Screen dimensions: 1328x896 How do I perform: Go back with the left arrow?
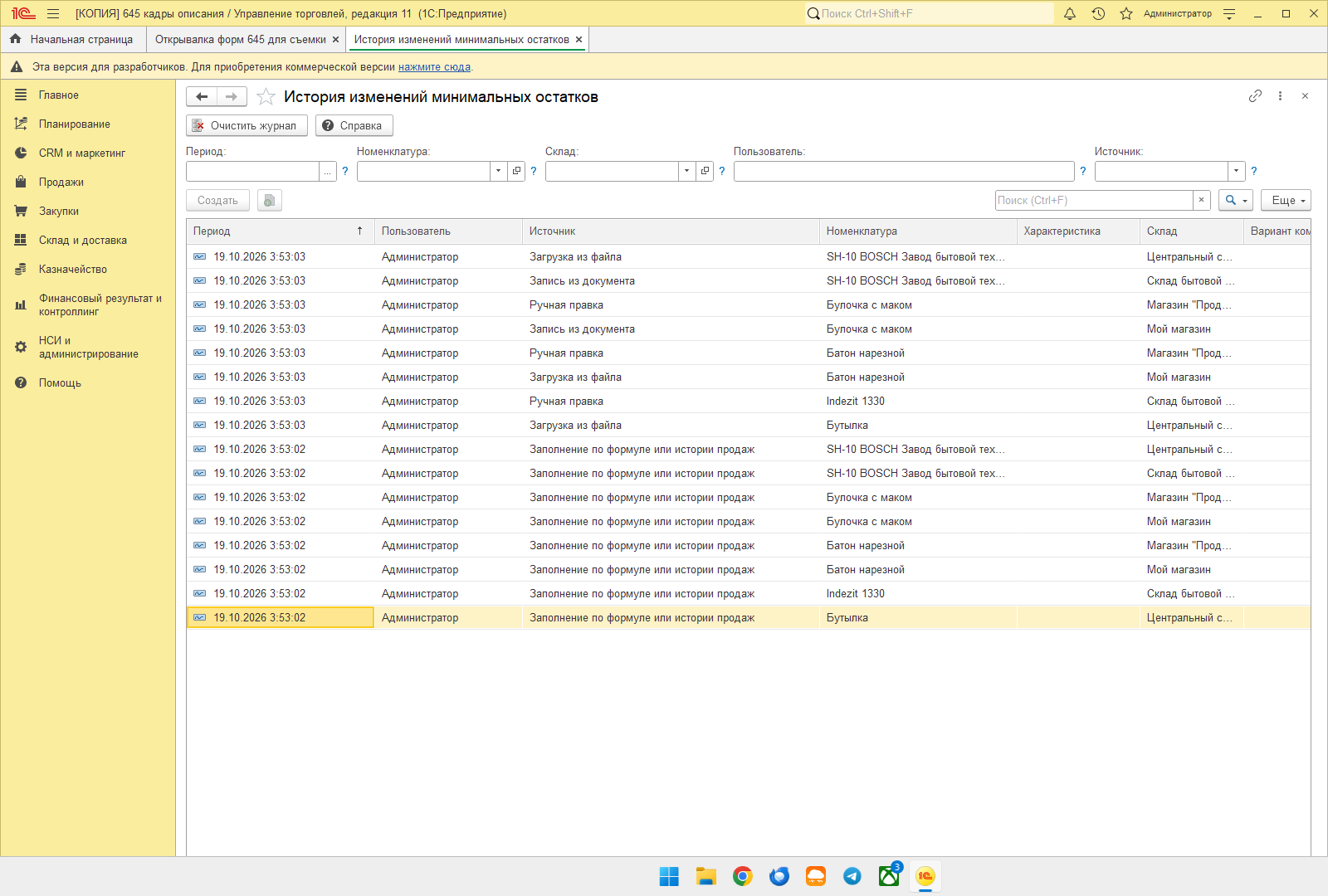point(202,97)
